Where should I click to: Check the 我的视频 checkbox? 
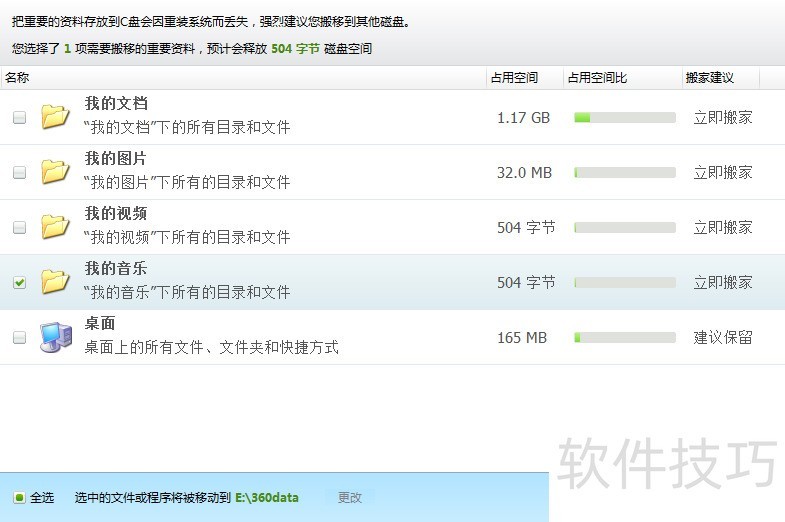tap(20, 228)
